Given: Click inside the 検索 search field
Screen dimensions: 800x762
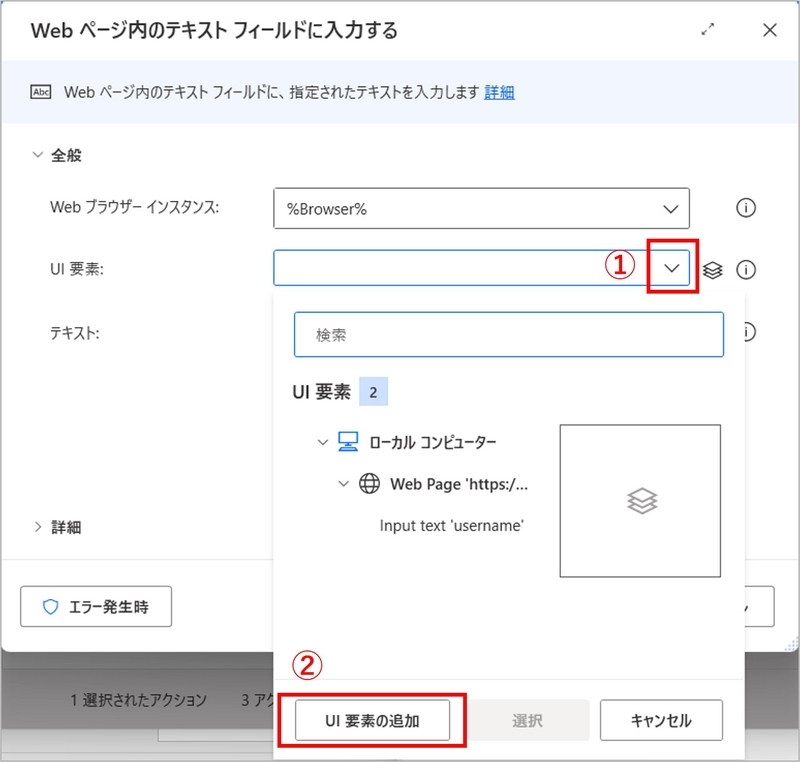Looking at the screenshot, I should coord(508,334).
